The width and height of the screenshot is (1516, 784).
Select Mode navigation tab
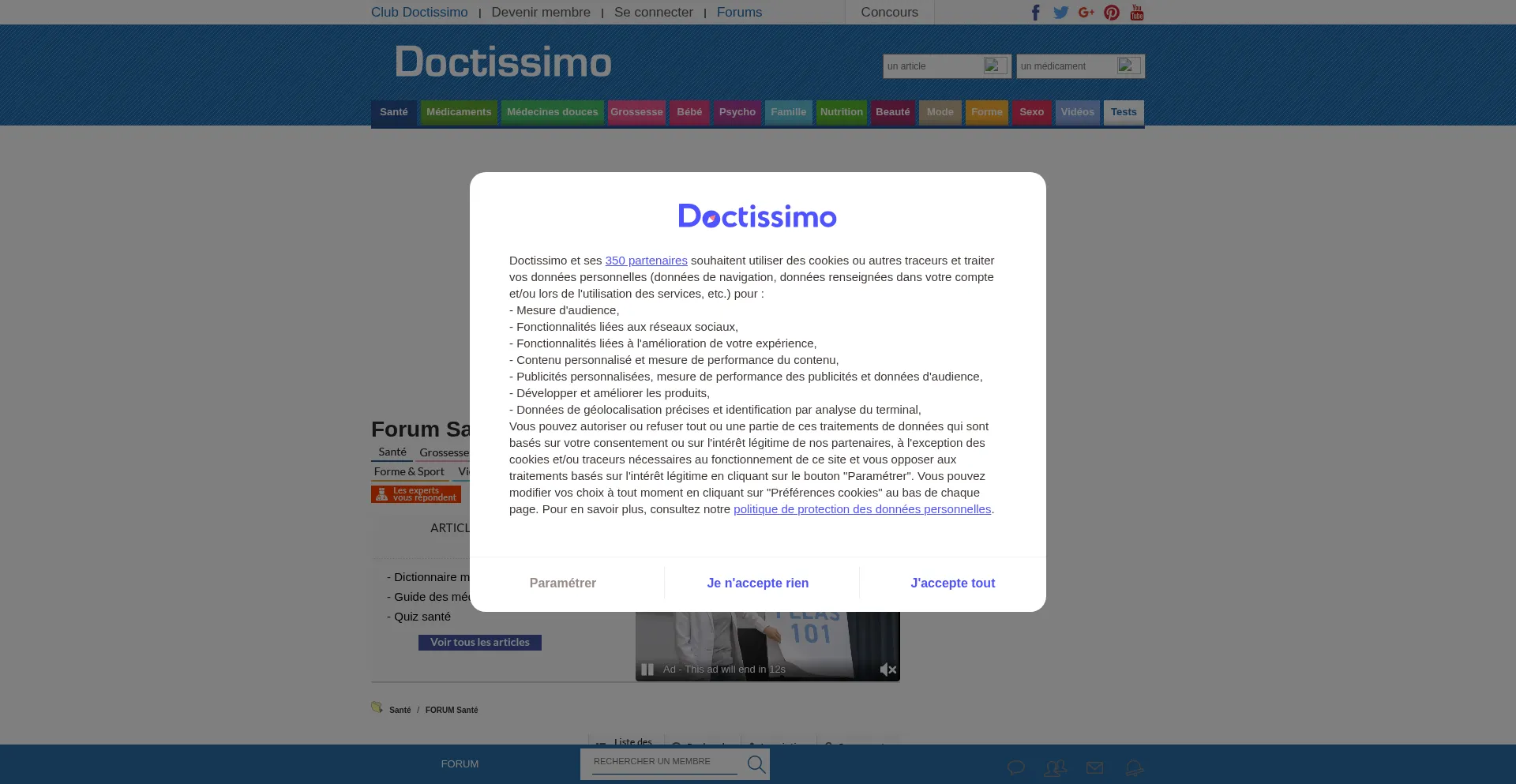point(940,112)
